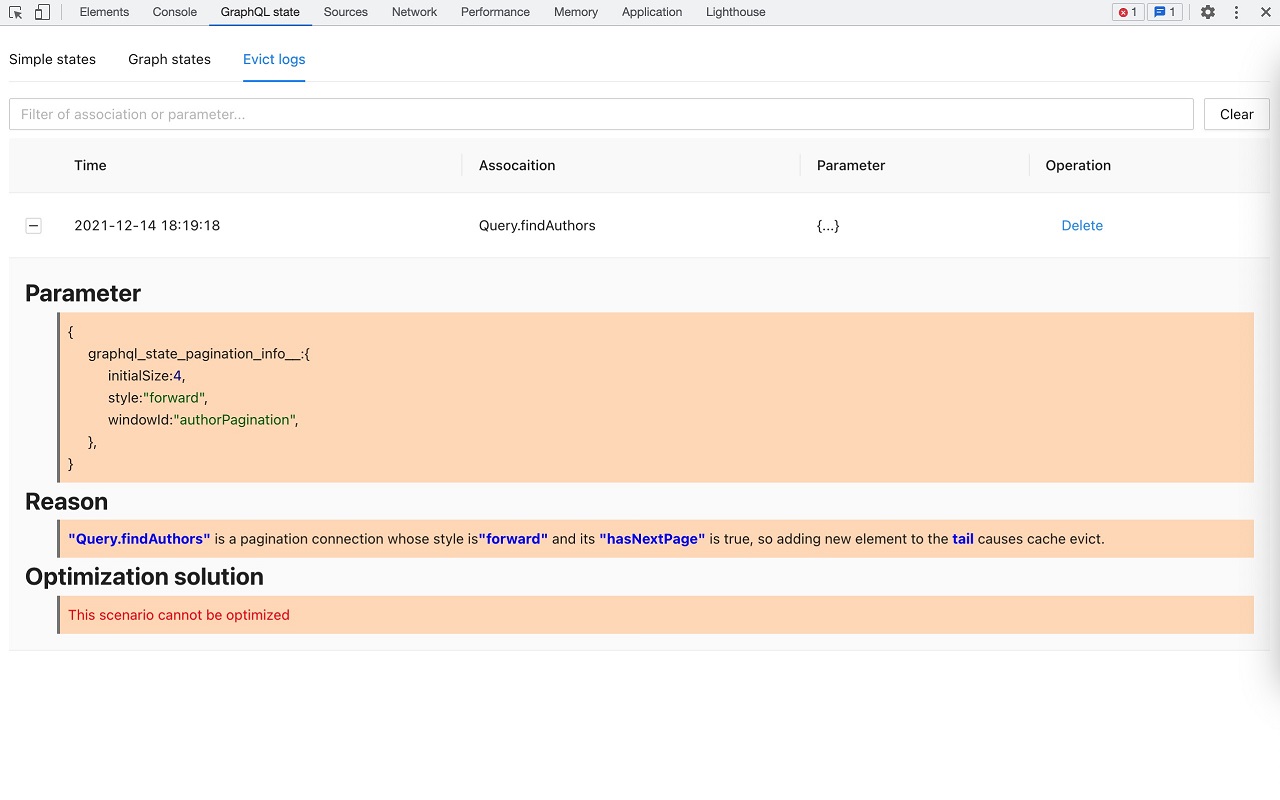Click the error counter badge

(x=1127, y=11)
